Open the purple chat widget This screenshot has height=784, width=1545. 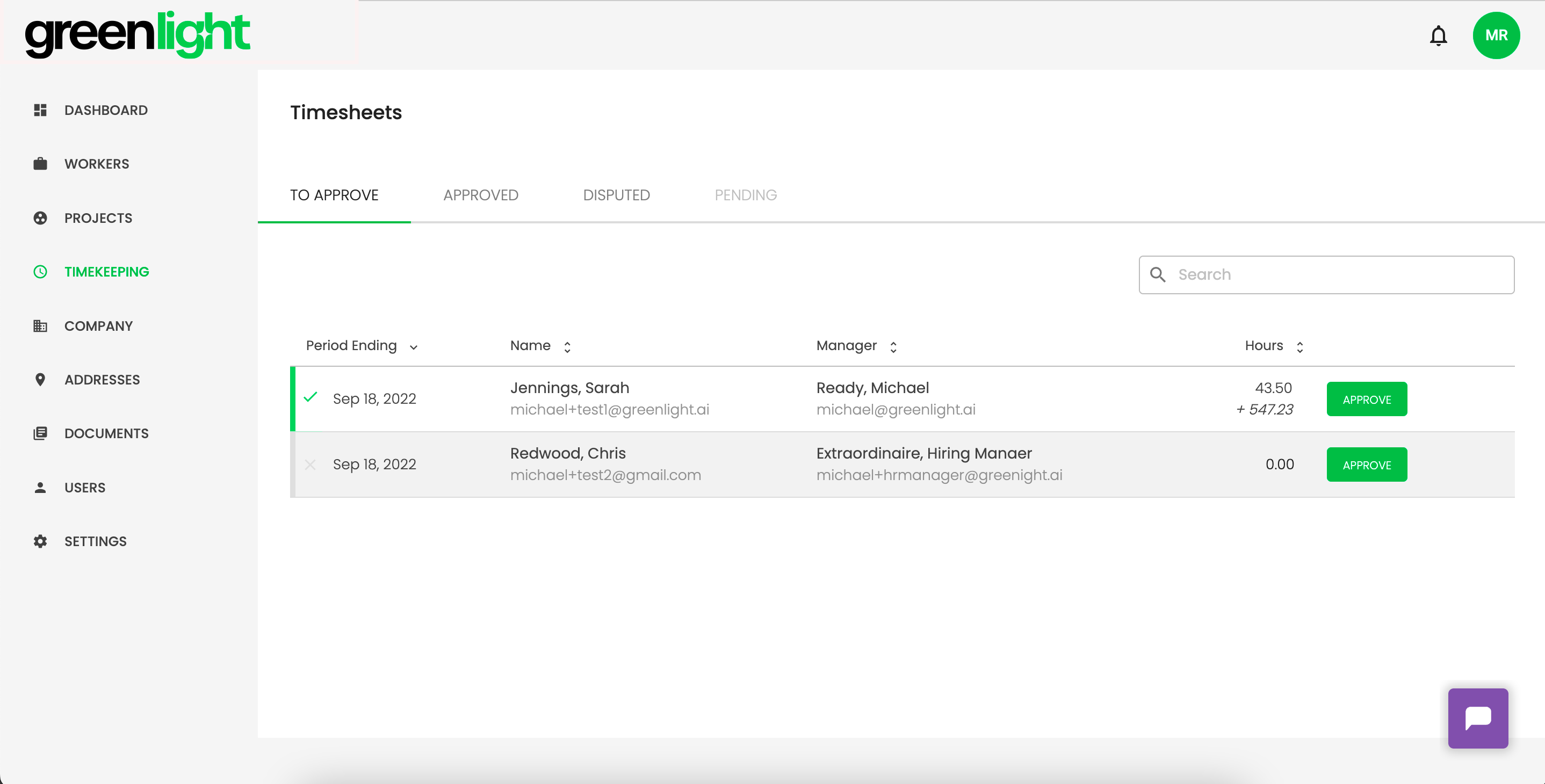click(x=1478, y=717)
